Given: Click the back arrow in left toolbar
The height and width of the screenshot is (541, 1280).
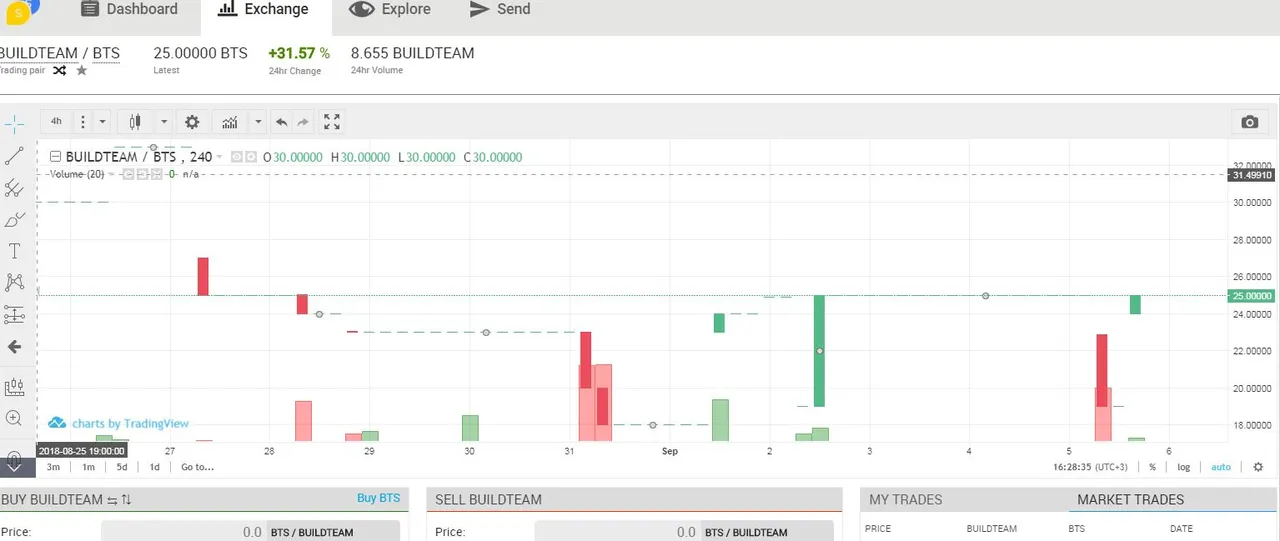Looking at the screenshot, I should click(x=14, y=347).
